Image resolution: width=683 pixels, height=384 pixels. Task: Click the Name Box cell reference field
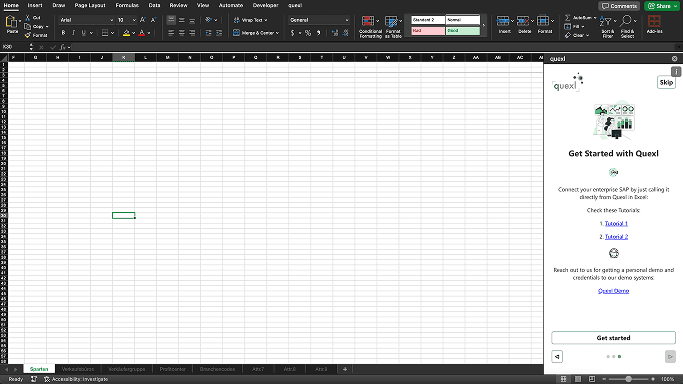14,47
